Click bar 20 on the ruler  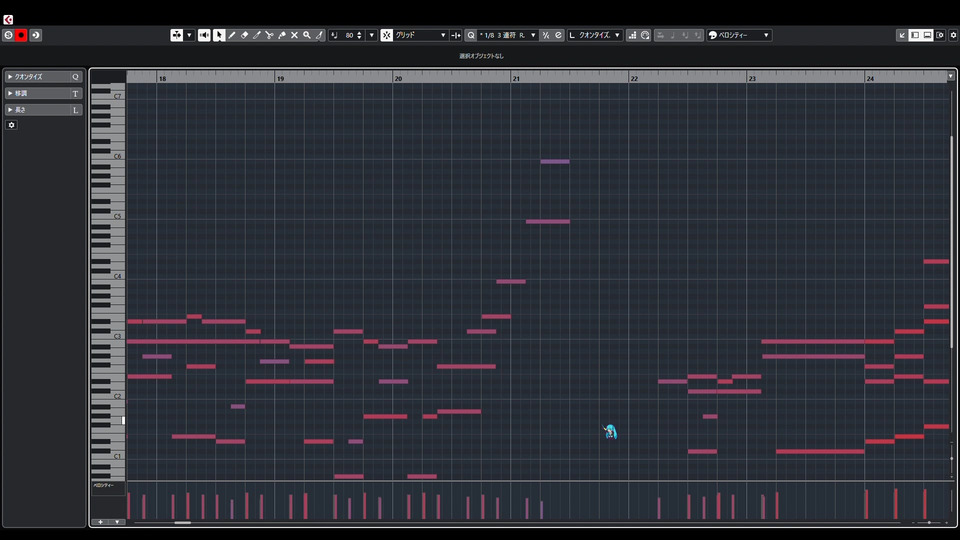[x=399, y=78]
